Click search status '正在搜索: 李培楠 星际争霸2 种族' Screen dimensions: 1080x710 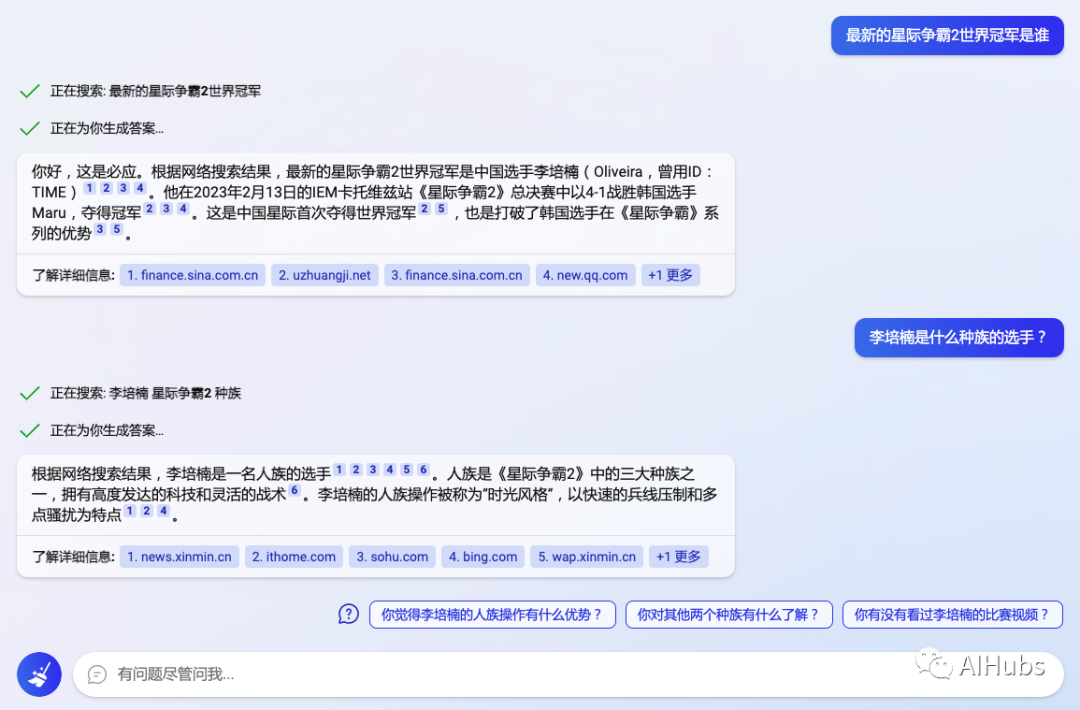[145, 393]
